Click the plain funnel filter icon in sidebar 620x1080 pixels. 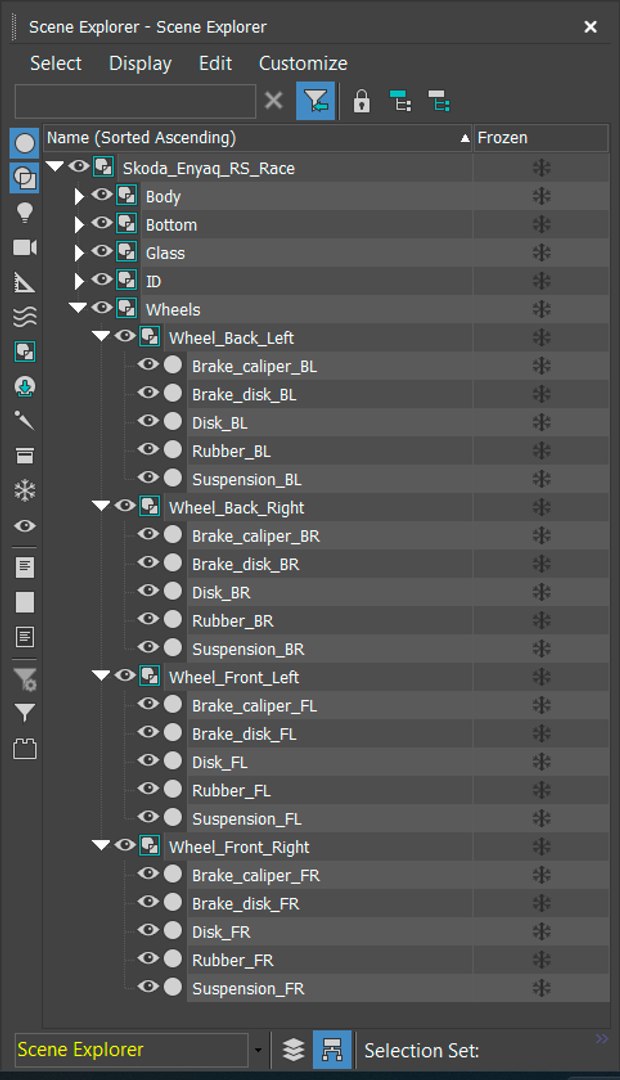coord(25,713)
